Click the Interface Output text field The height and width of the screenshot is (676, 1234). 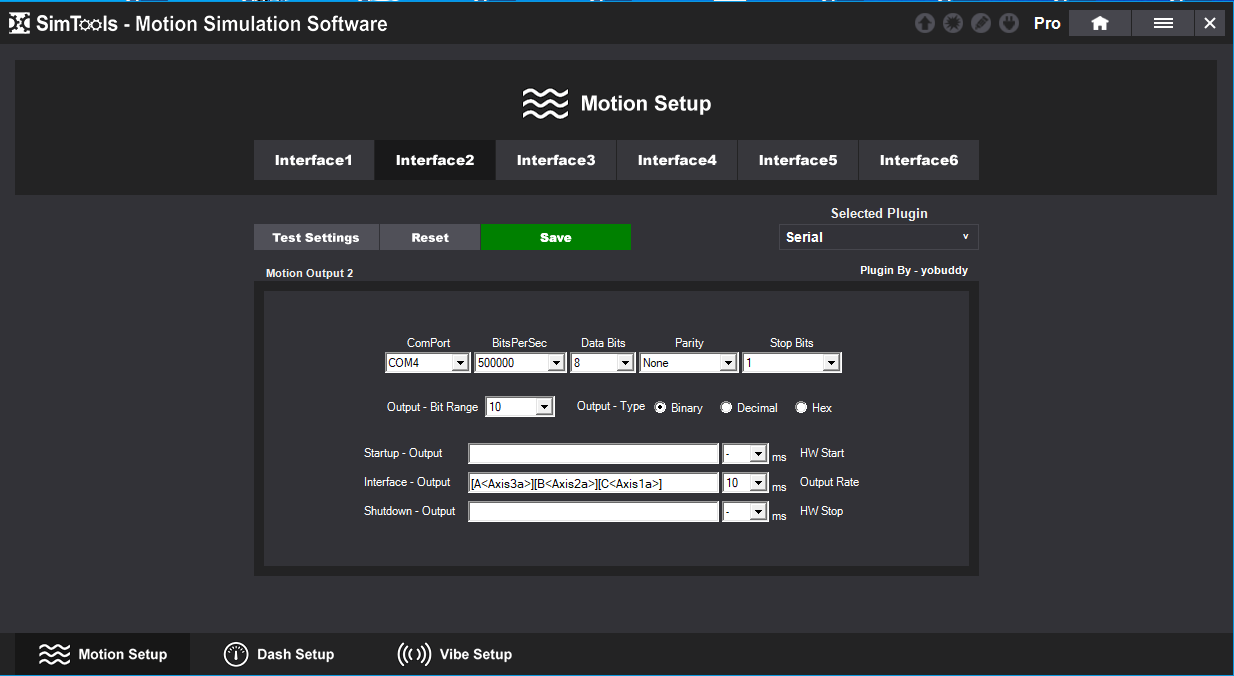pos(594,483)
